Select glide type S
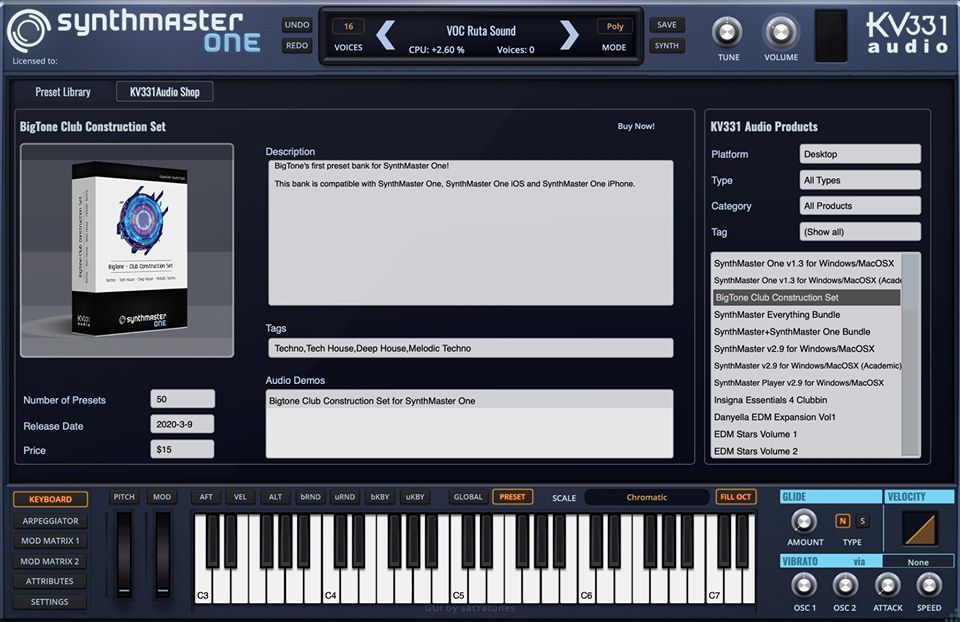 point(862,521)
